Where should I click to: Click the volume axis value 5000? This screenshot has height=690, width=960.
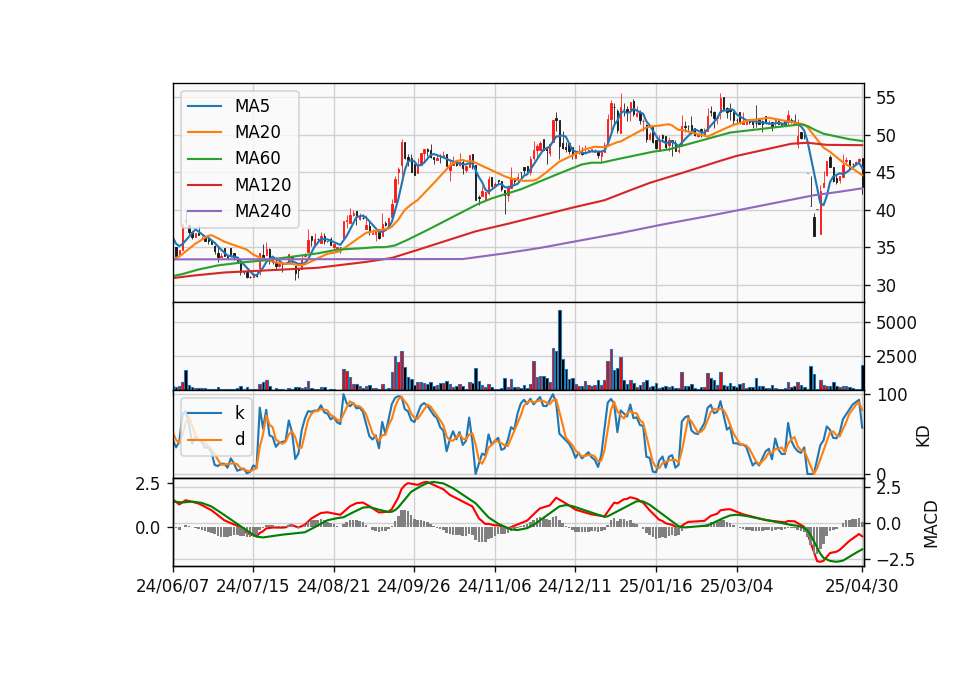coord(896,323)
